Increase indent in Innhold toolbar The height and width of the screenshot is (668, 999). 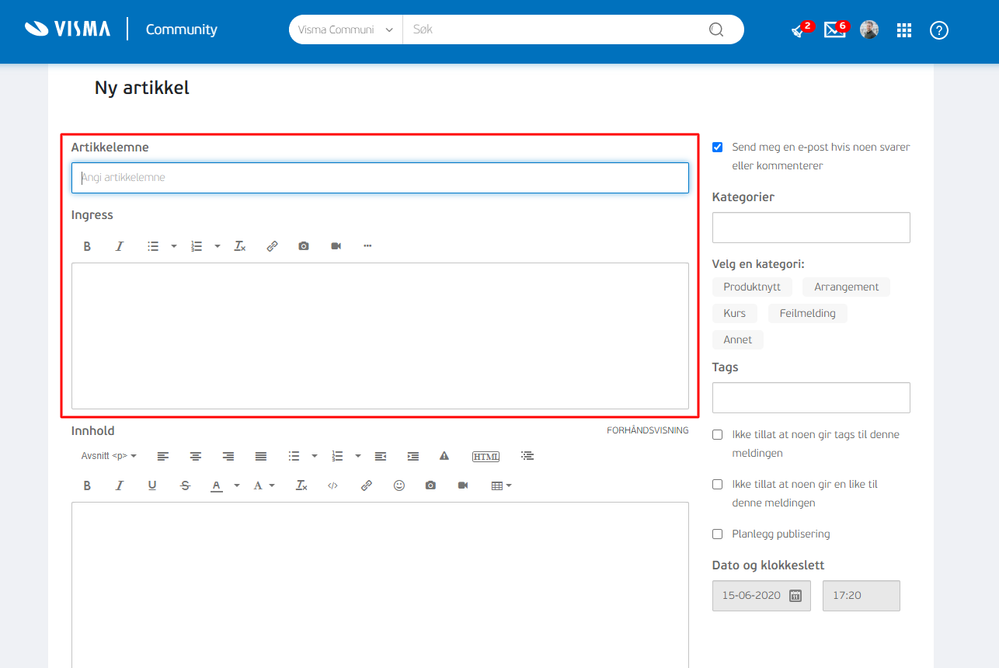(x=413, y=456)
